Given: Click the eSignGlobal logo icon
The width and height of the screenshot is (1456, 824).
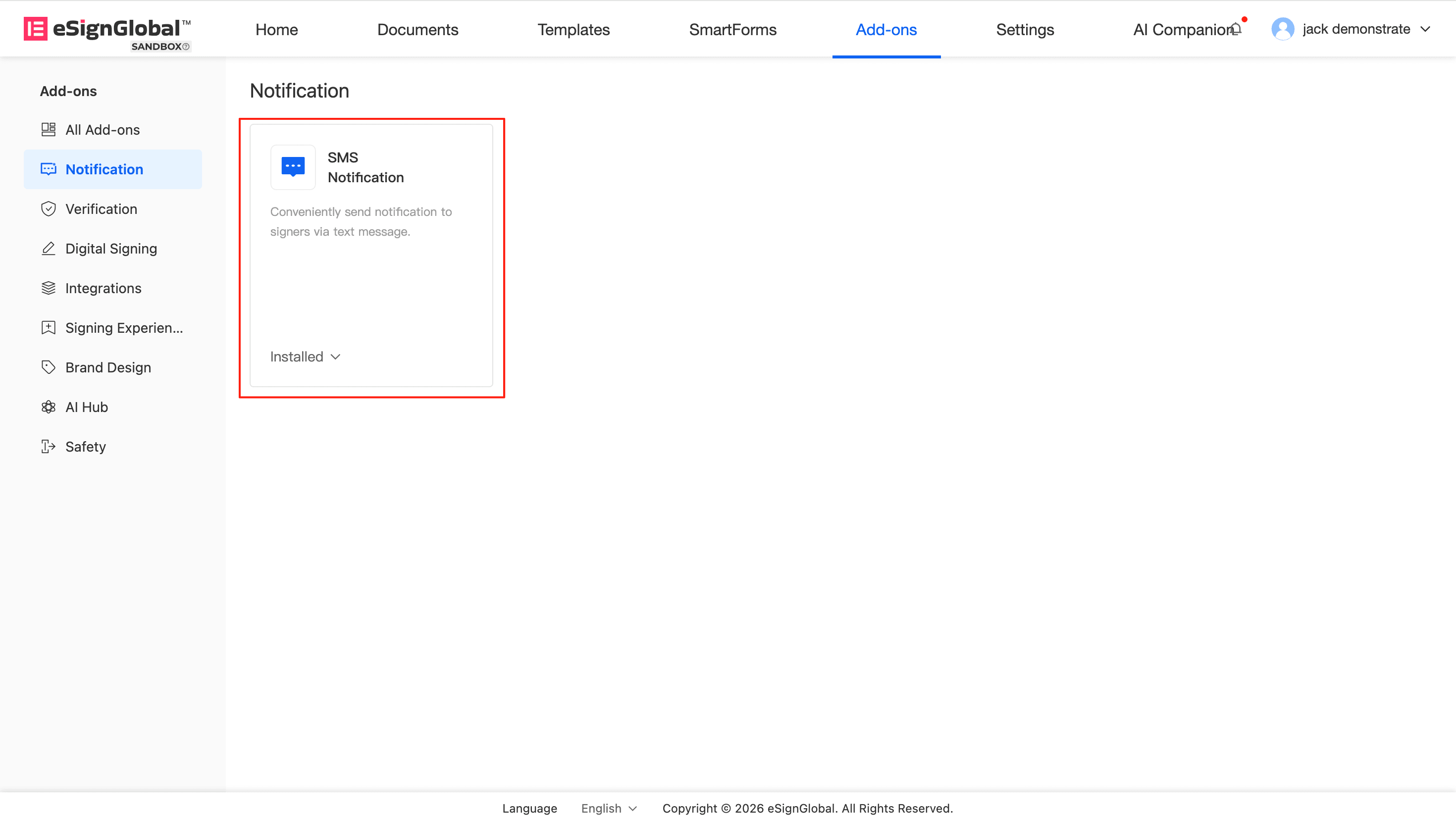Looking at the screenshot, I should click(x=35, y=29).
